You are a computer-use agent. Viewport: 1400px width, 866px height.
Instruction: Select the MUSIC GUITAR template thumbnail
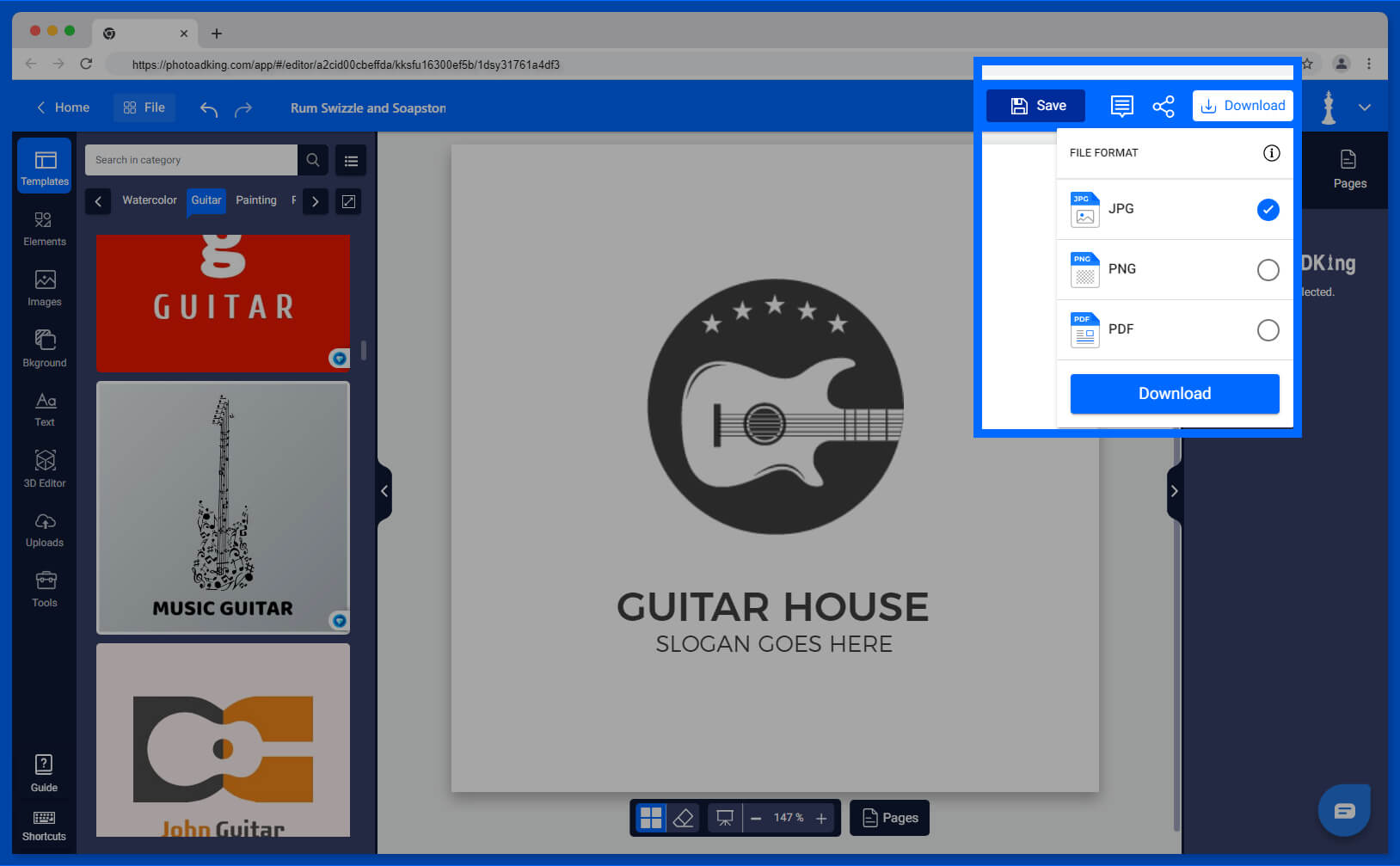click(222, 507)
